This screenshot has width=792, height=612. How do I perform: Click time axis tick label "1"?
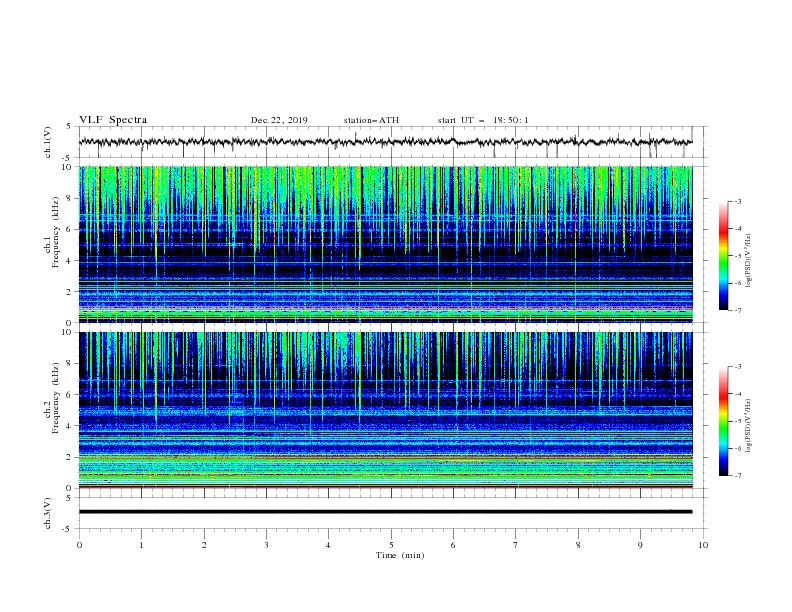tap(141, 545)
